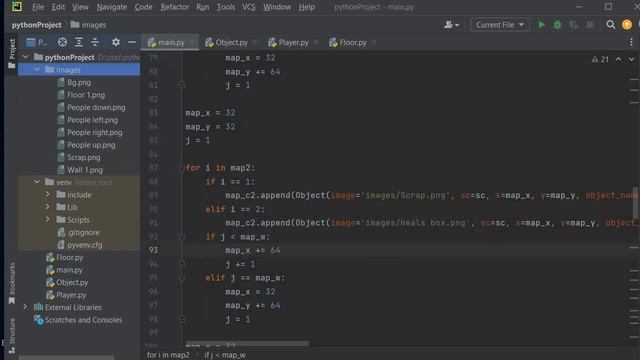Expand the Scripts folder

47,219
